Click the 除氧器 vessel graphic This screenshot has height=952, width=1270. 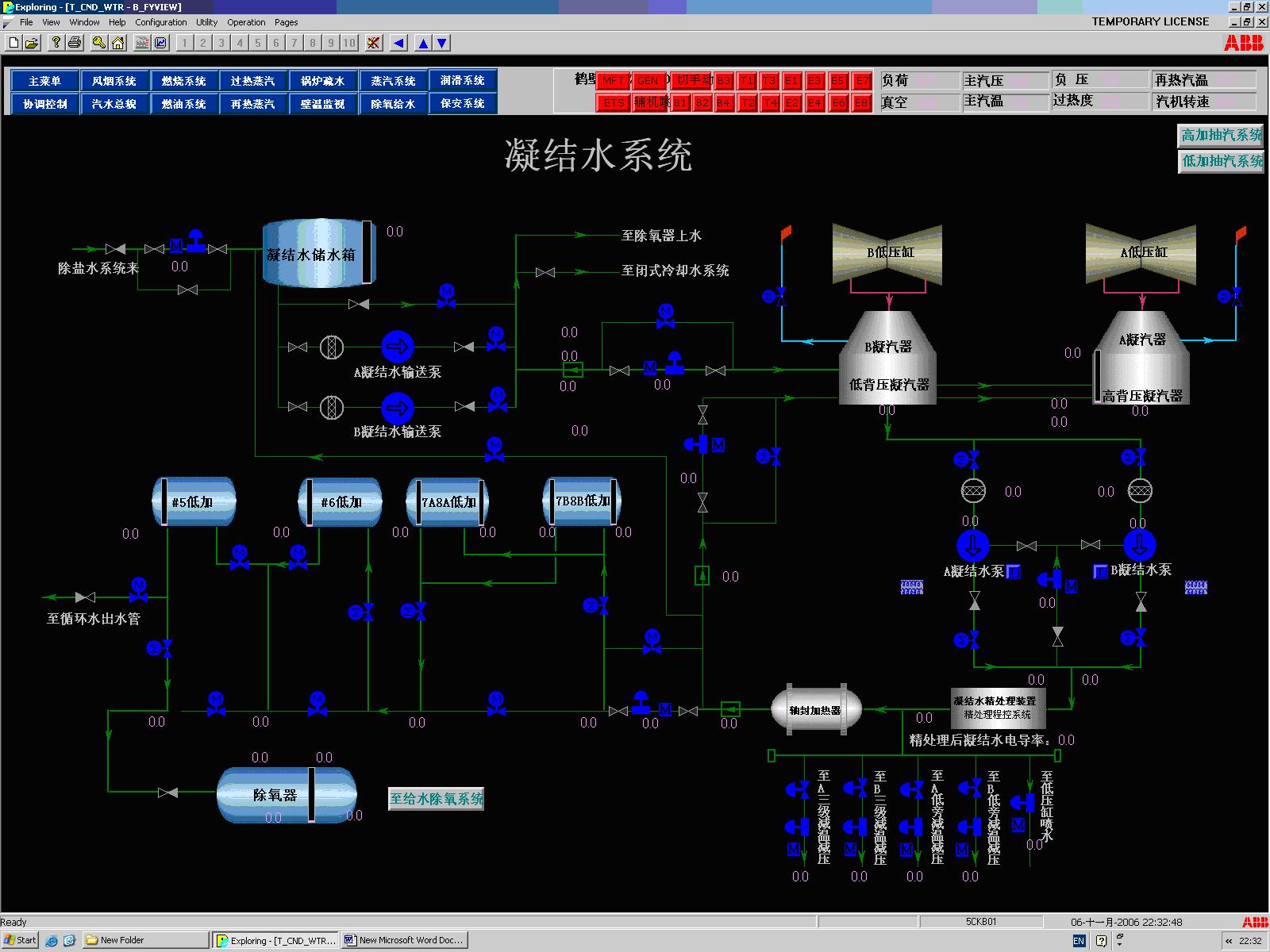point(287,794)
